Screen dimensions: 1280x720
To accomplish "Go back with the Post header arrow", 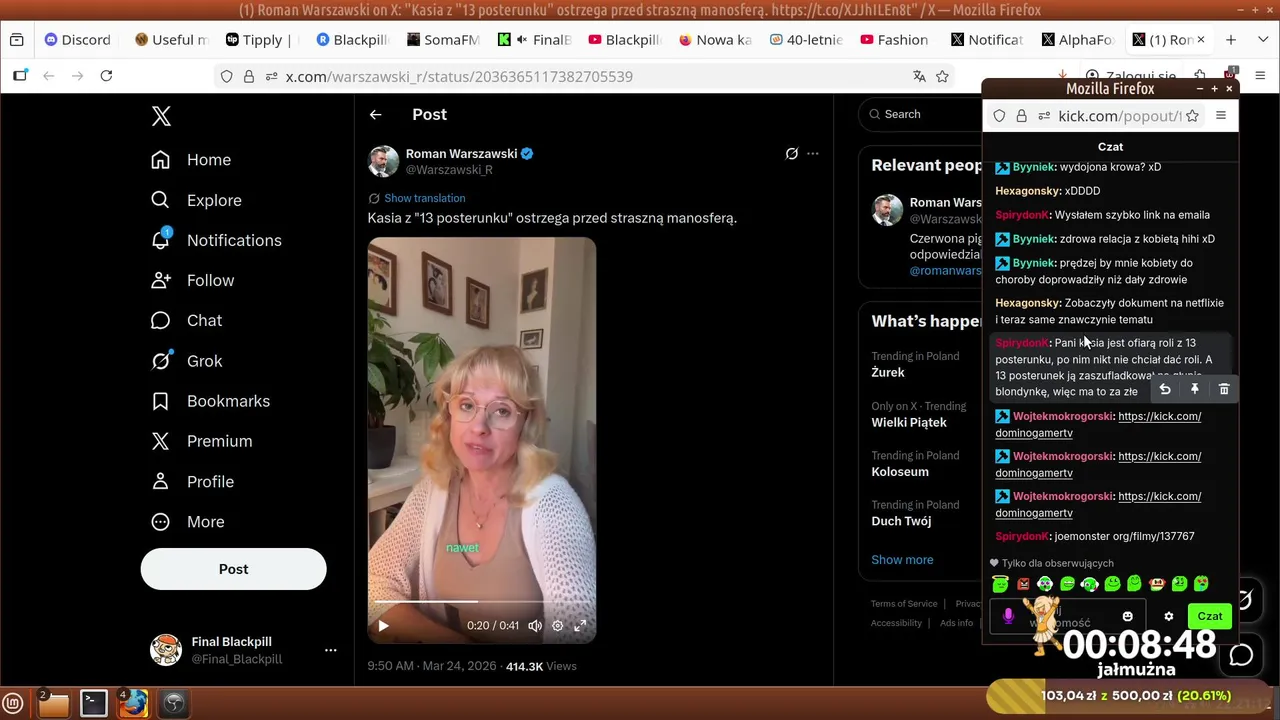I will coord(375,115).
